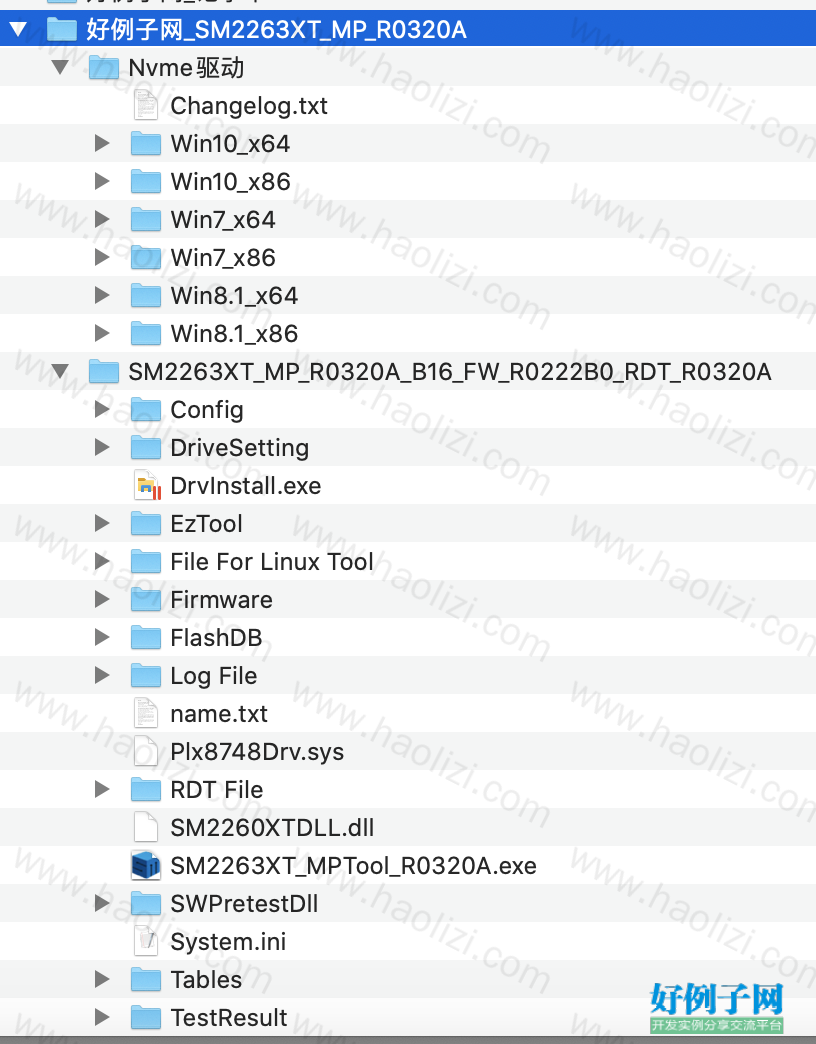
Task: Click the EzTool folder icon
Action: [x=146, y=523]
